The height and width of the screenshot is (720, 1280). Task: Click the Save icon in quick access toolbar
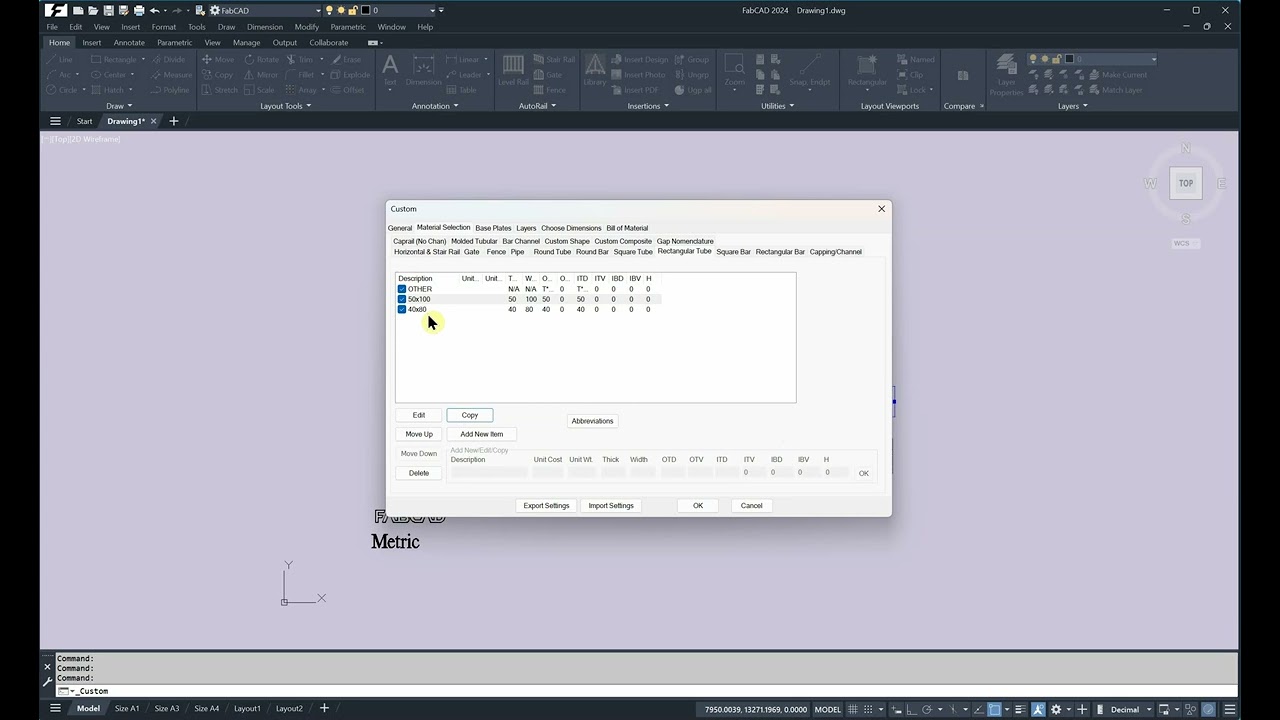[108, 10]
